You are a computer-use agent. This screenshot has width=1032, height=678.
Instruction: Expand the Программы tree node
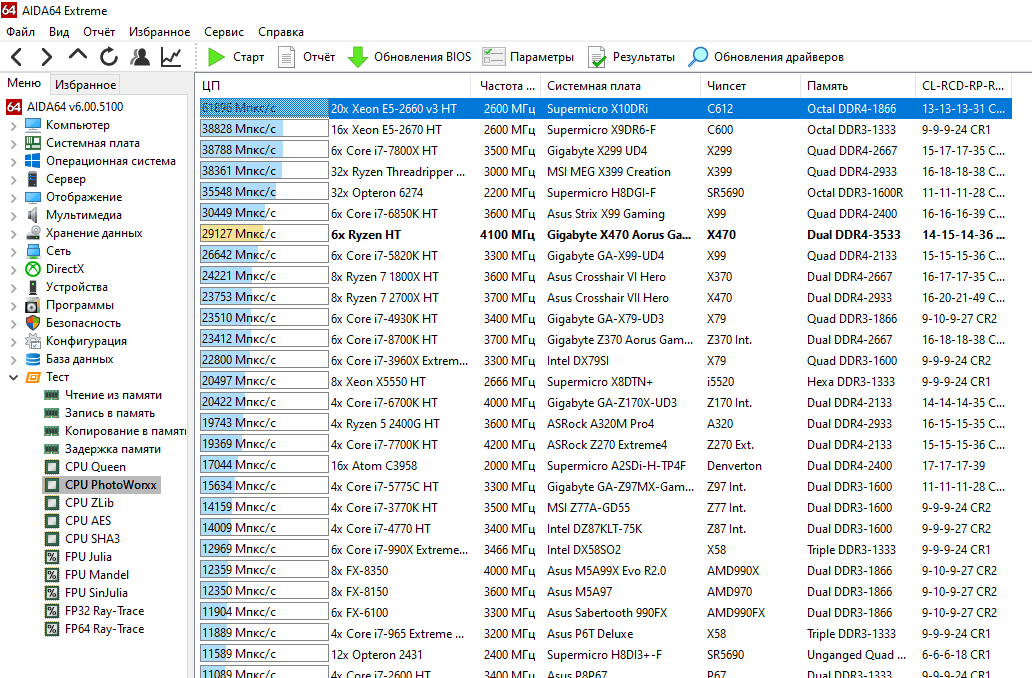tap(13, 305)
